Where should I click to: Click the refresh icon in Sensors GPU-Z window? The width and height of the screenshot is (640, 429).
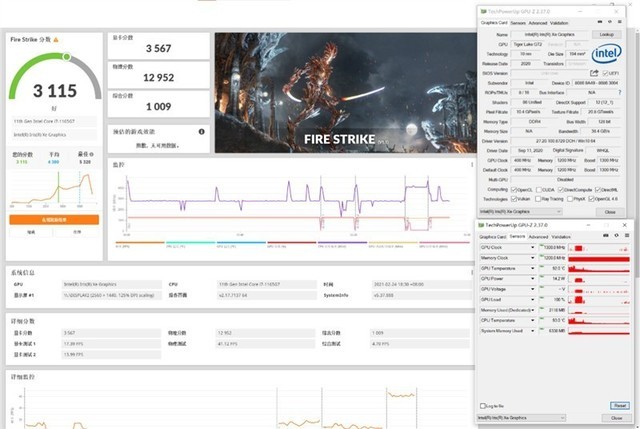616,236
